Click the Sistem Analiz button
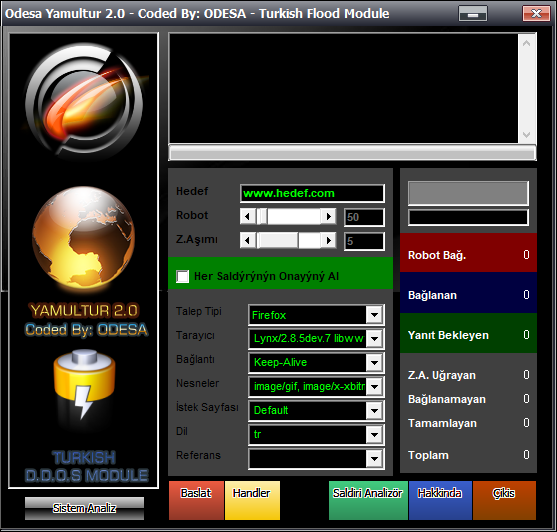Image resolution: width=557 pixels, height=532 pixels. pyautogui.click(x=85, y=508)
